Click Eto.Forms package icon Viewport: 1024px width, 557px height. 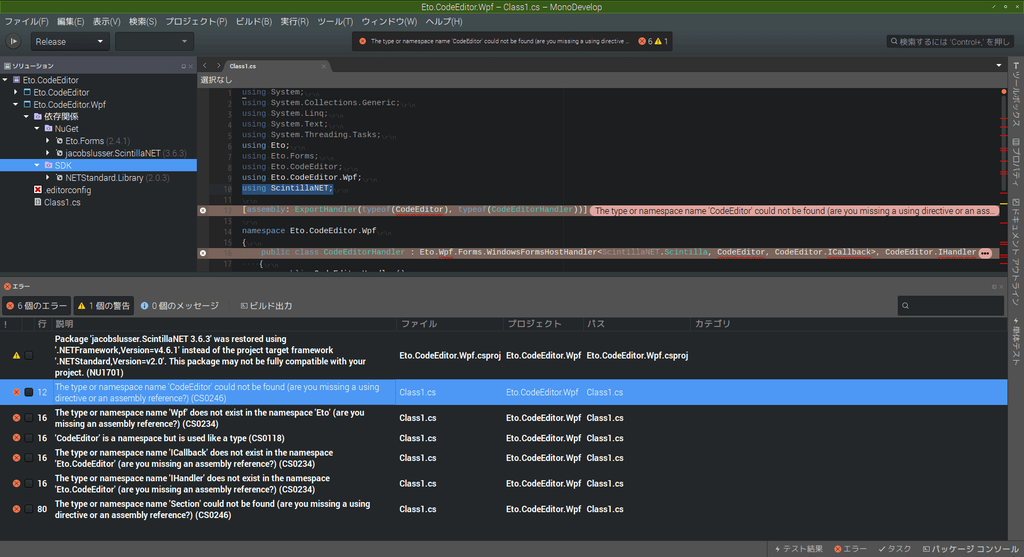59,140
